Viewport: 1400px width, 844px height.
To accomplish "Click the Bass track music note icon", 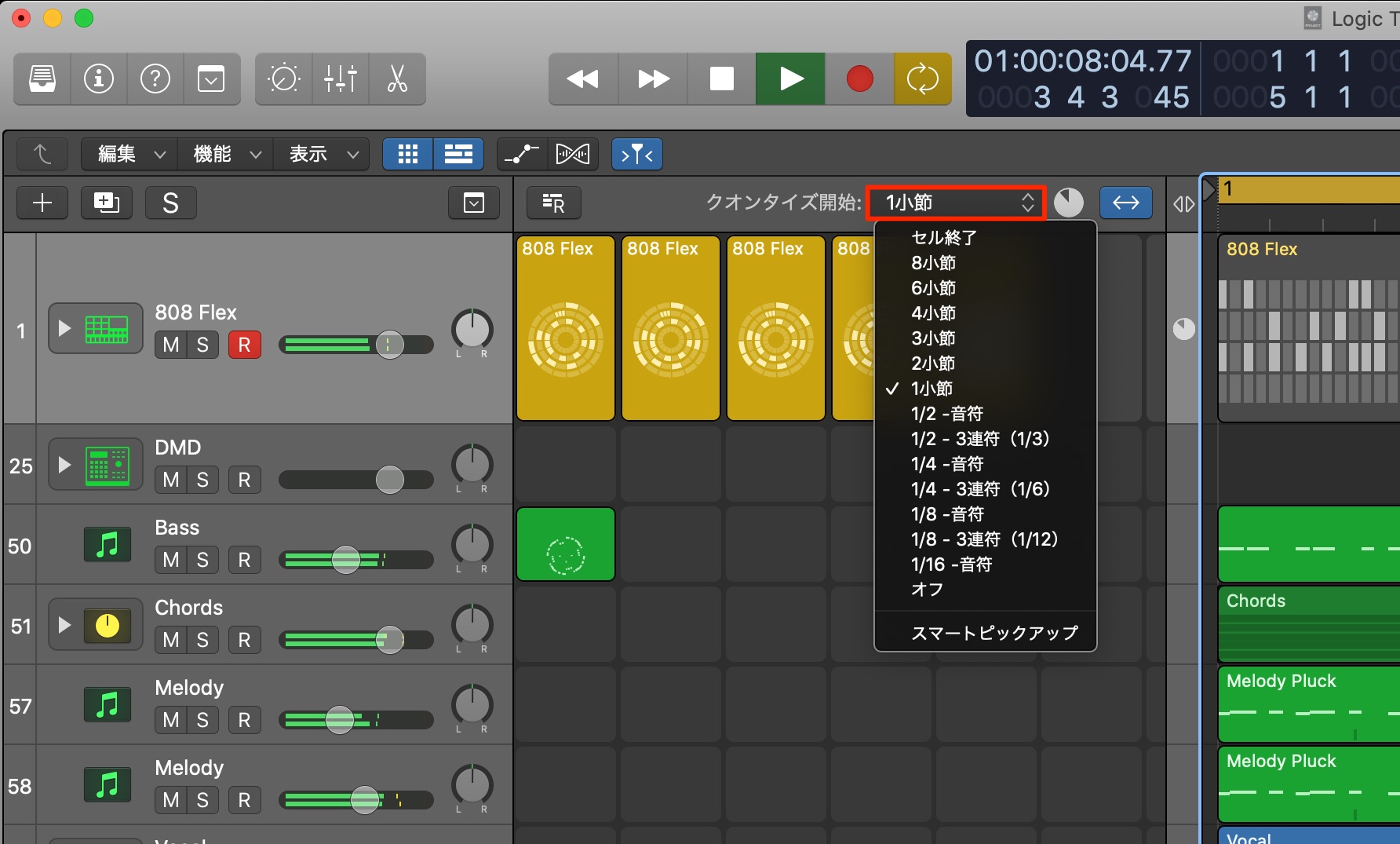I will (108, 544).
